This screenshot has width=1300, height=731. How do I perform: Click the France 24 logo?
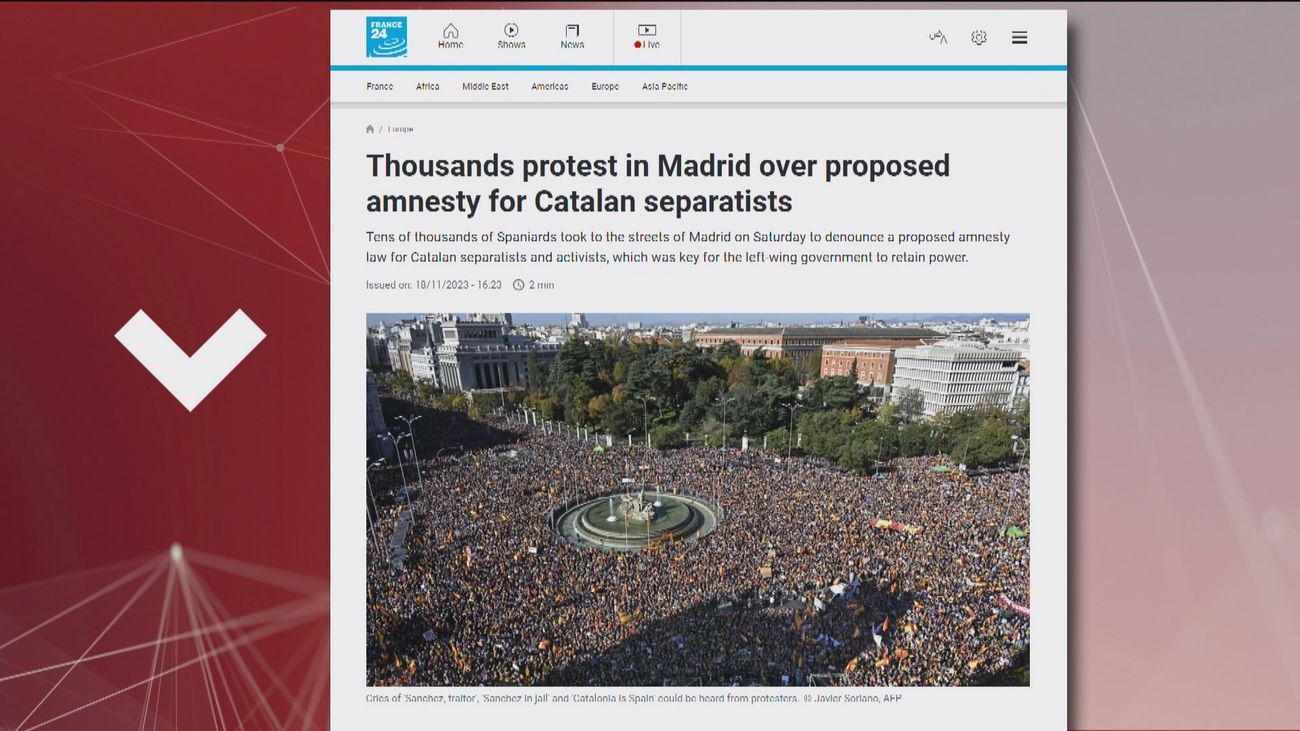(387, 36)
